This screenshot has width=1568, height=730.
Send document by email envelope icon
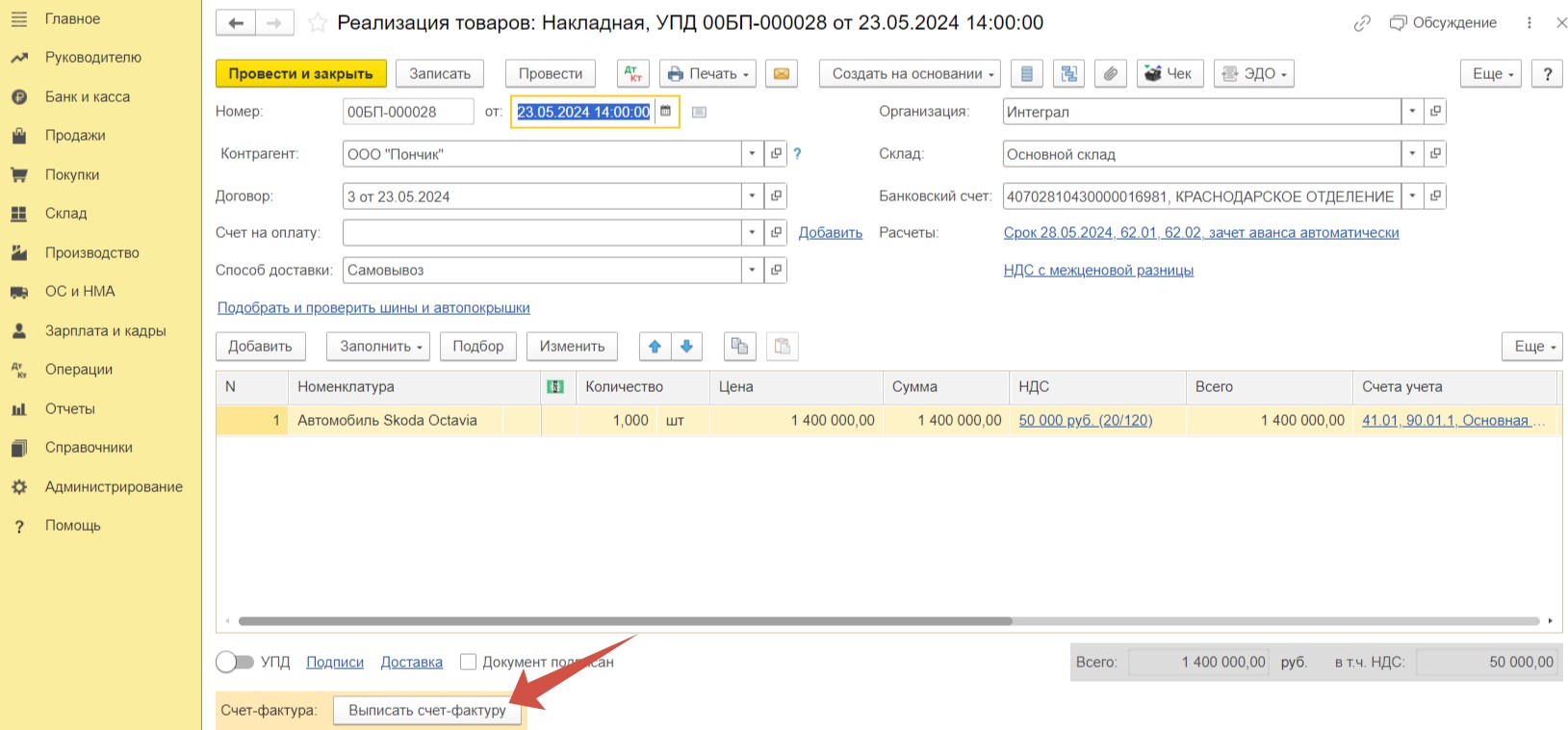[782, 73]
